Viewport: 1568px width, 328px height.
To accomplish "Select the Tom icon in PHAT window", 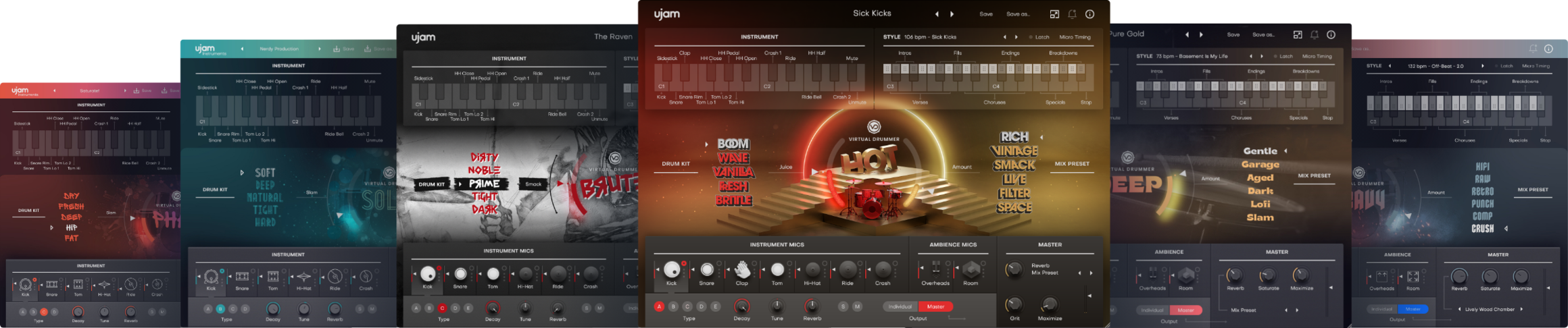I will tap(78, 284).
